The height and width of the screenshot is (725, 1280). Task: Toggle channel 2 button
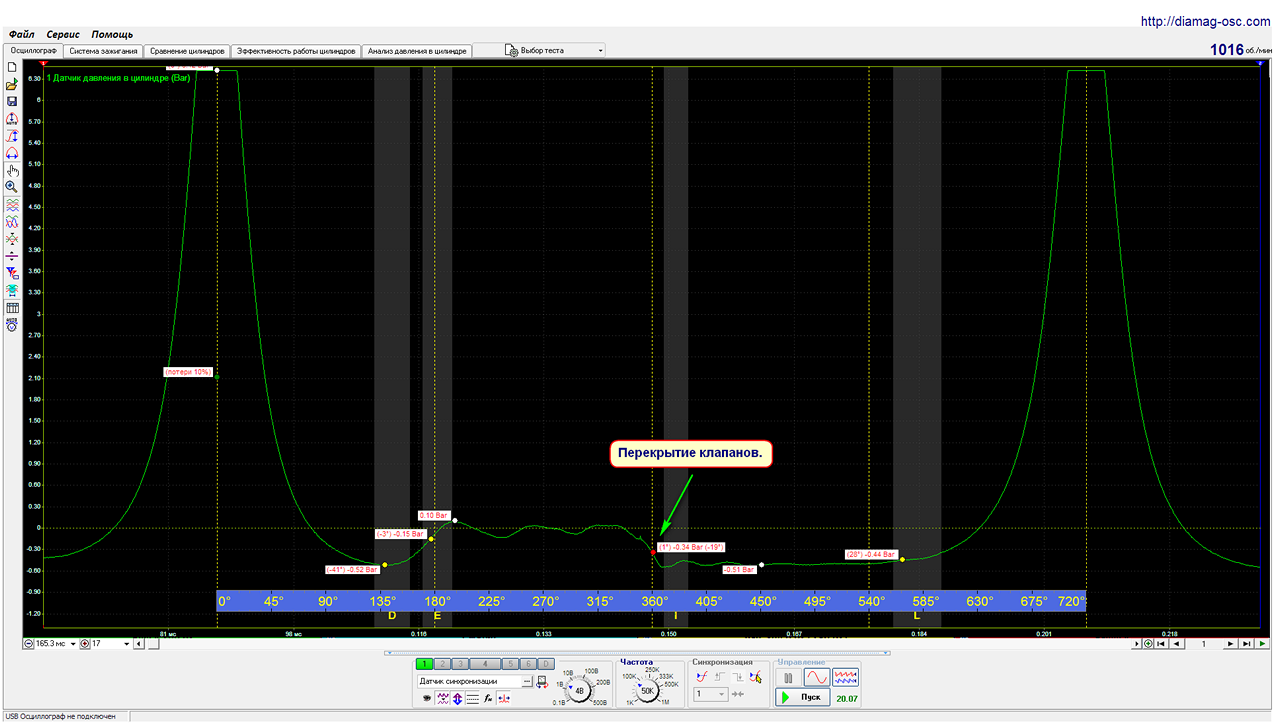pyautogui.click(x=442, y=664)
